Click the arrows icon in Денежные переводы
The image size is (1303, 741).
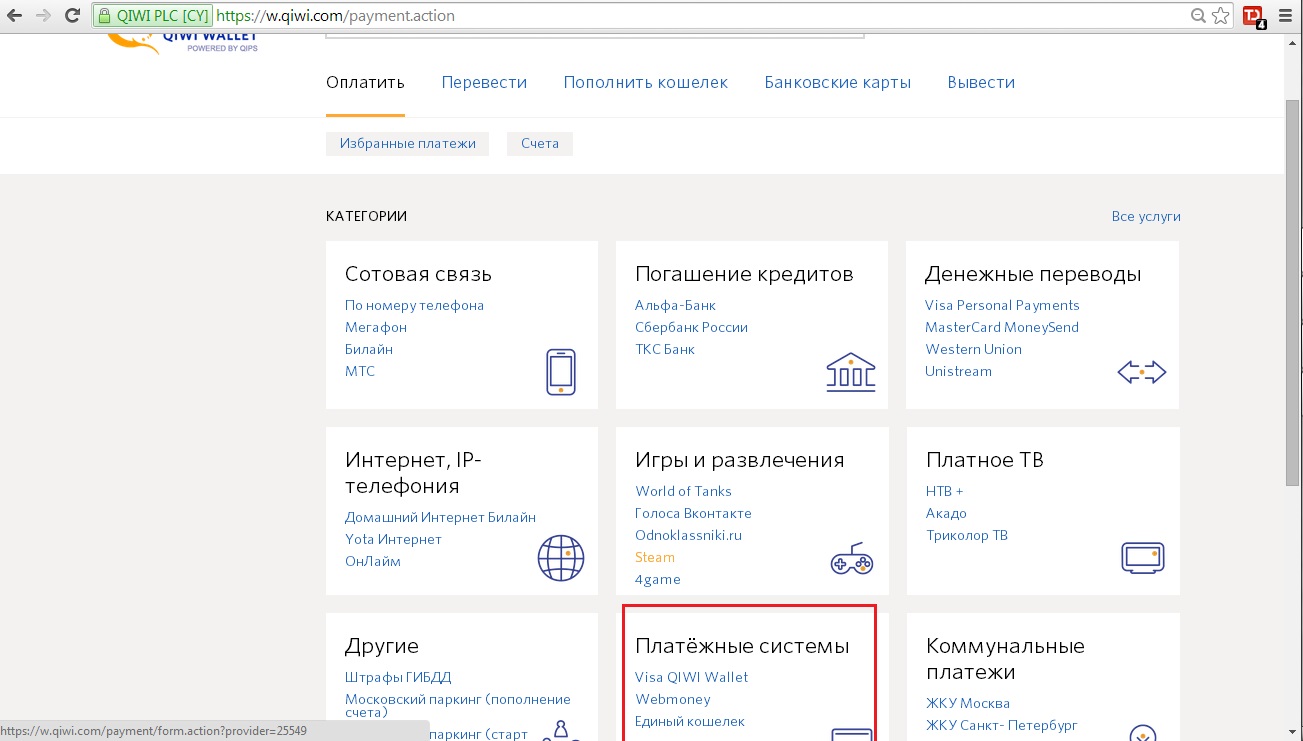pos(1142,373)
